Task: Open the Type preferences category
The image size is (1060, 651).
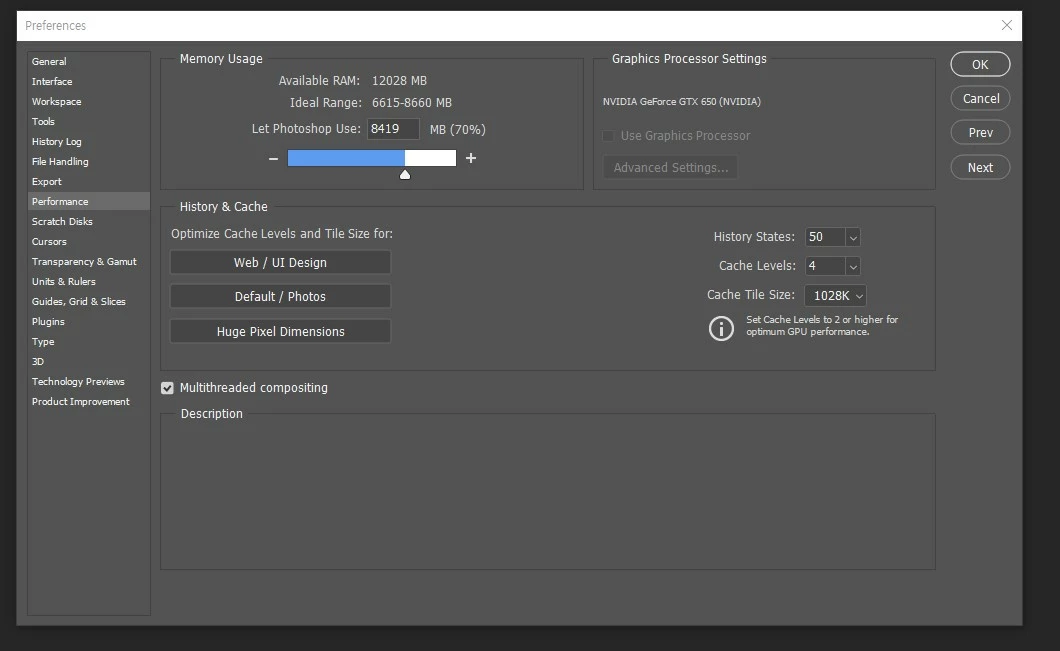Action: [x=88, y=341]
